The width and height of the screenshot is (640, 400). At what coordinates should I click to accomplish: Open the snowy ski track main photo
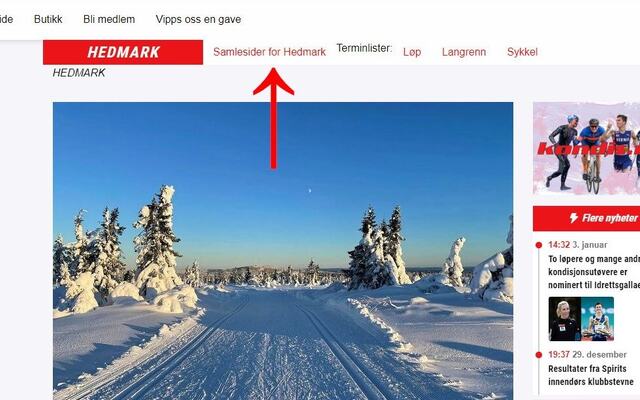click(x=283, y=251)
